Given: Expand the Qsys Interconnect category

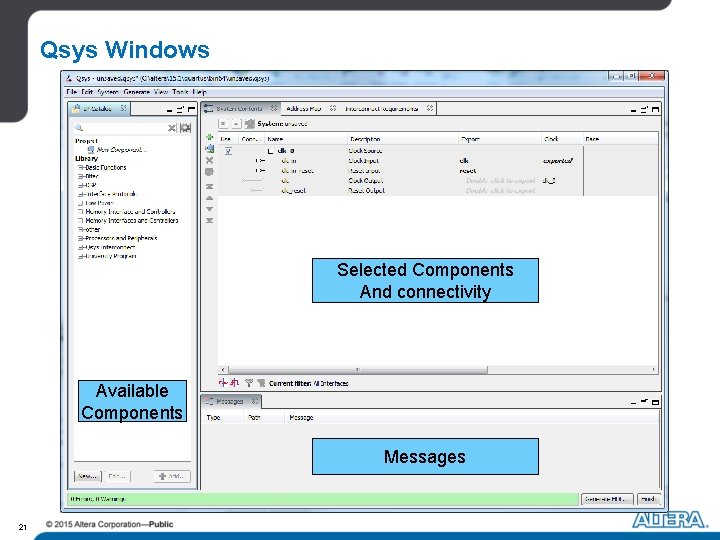Looking at the screenshot, I should [x=80, y=247].
